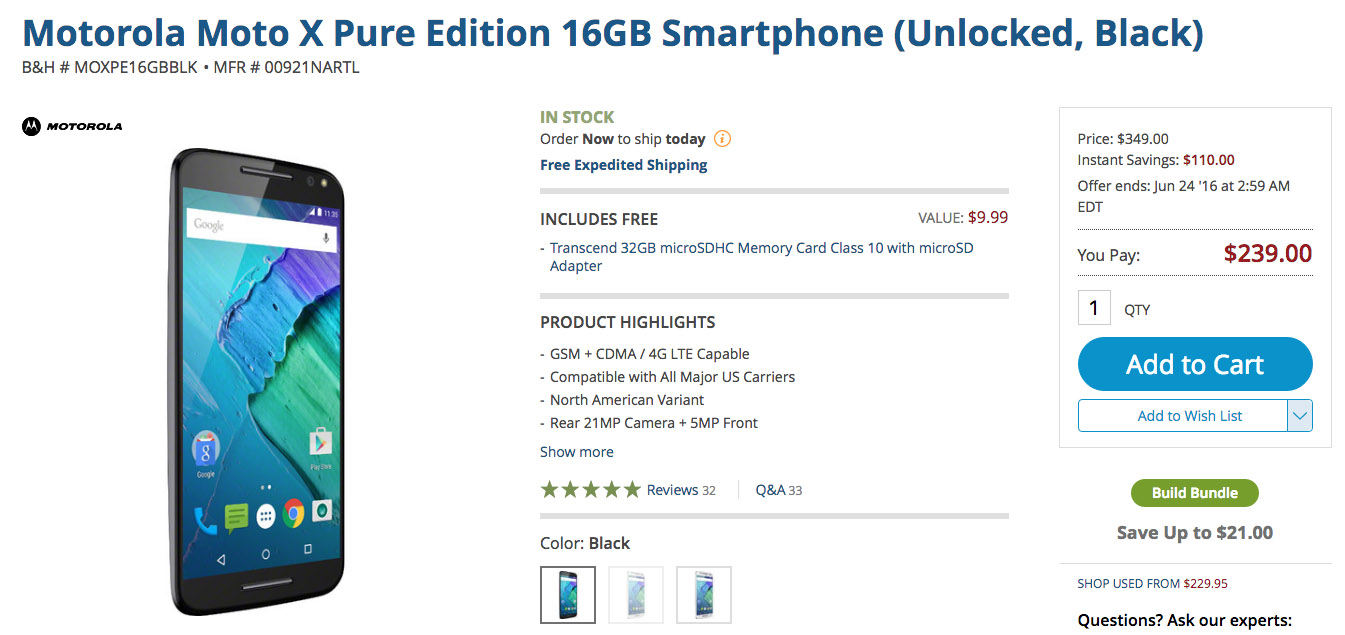Image resolution: width=1345 pixels, height=635 pixels.
Task: Select the Black color swatch
Action: click(568, 595)
